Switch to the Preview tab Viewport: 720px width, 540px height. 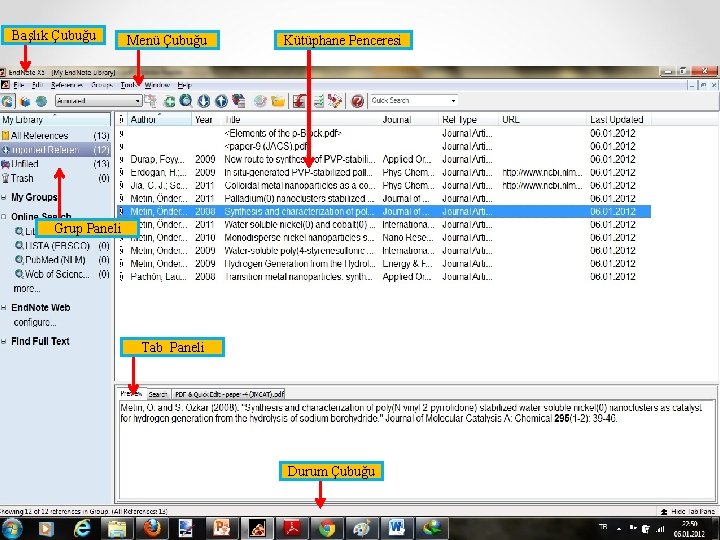coord(131,394)
